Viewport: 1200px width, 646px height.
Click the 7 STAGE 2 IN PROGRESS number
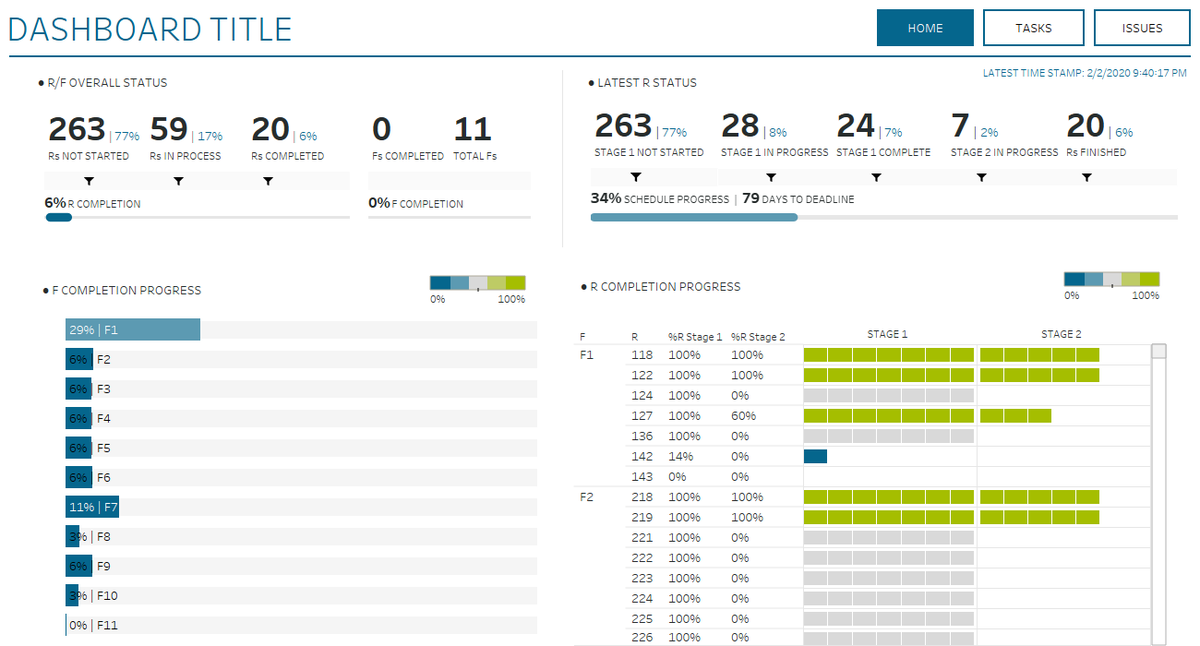[960, 126]
